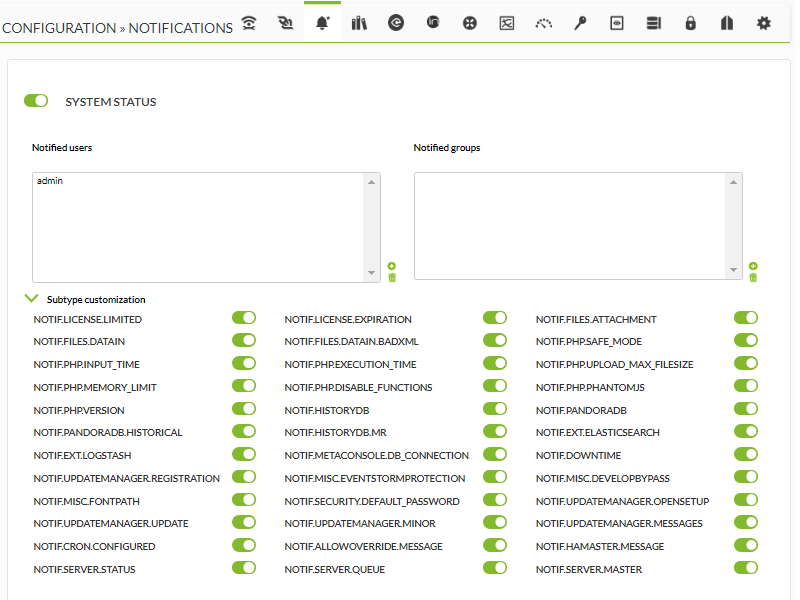Click inside the Notified groups box
800x600 pixels.
point(571,226)
